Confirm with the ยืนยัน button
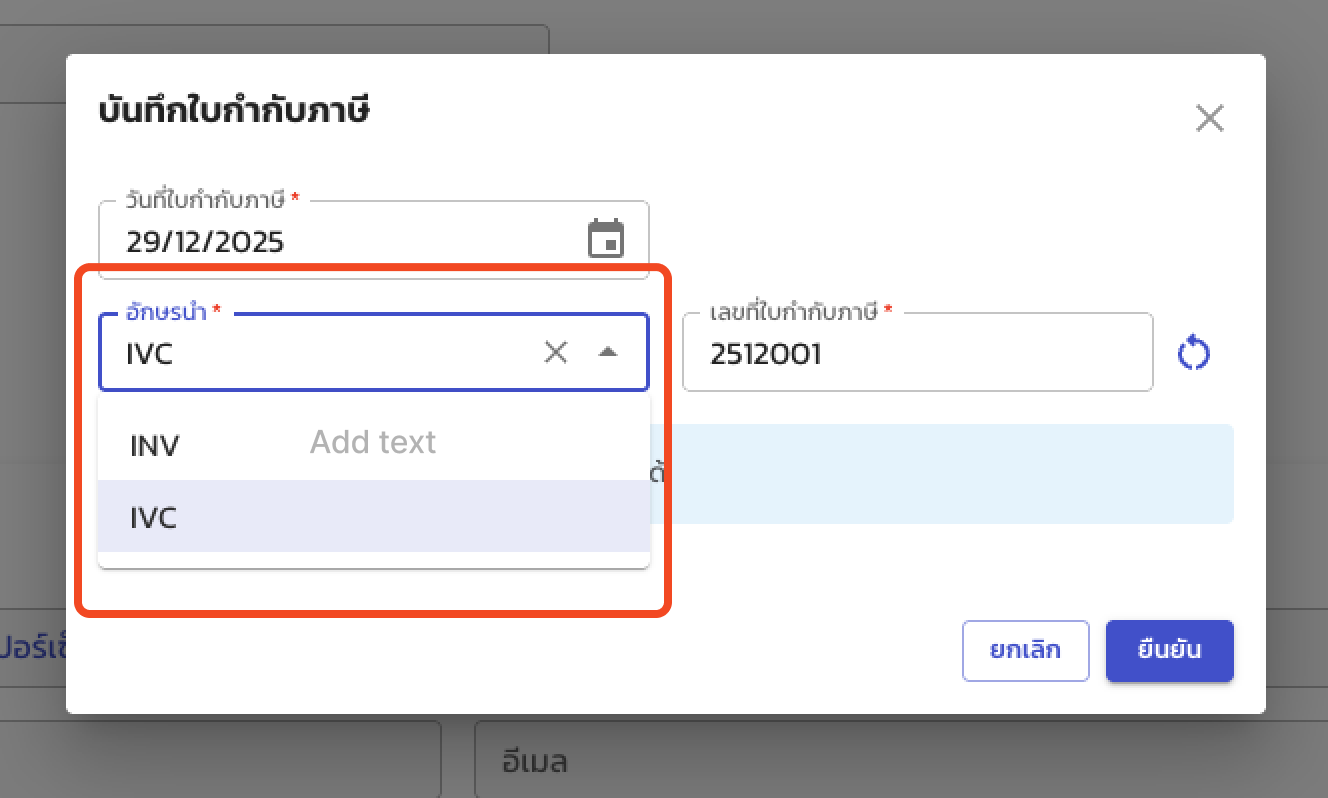Screen dimensions: 1328x798 click(x=1169, y=651)
